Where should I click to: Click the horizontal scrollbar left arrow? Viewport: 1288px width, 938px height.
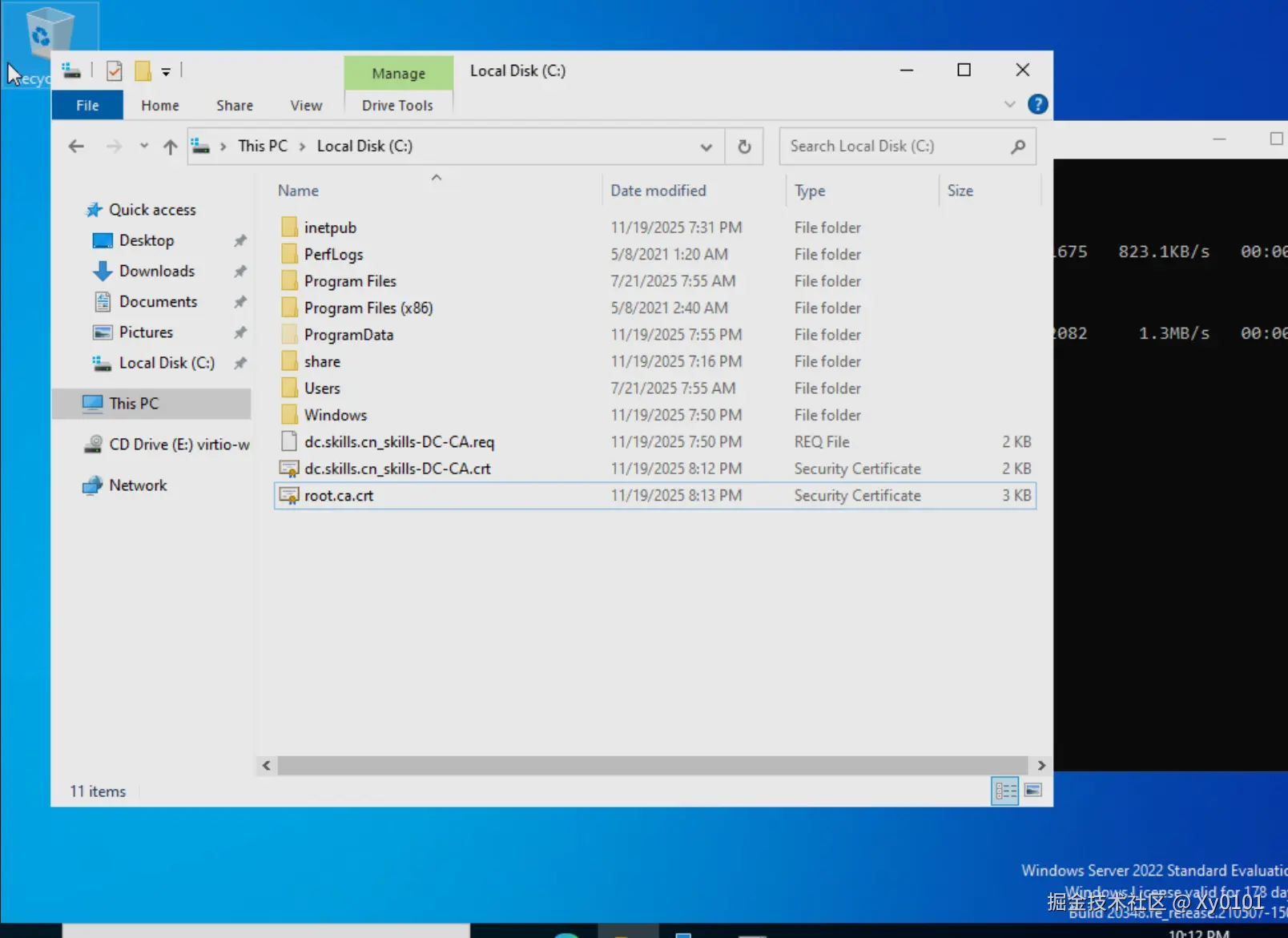click(267, 766)
